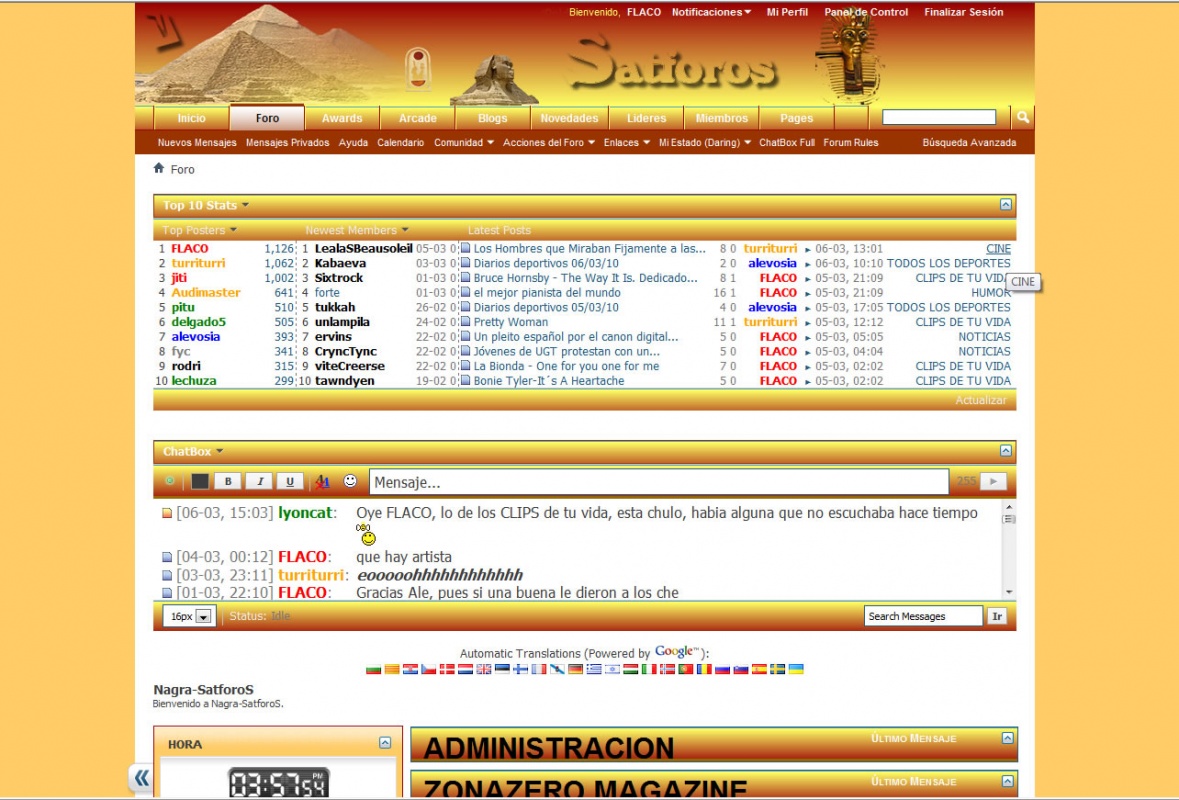Open the Pretty Woman post link
The image size is (1179, 800).
[x=510, y=322]
